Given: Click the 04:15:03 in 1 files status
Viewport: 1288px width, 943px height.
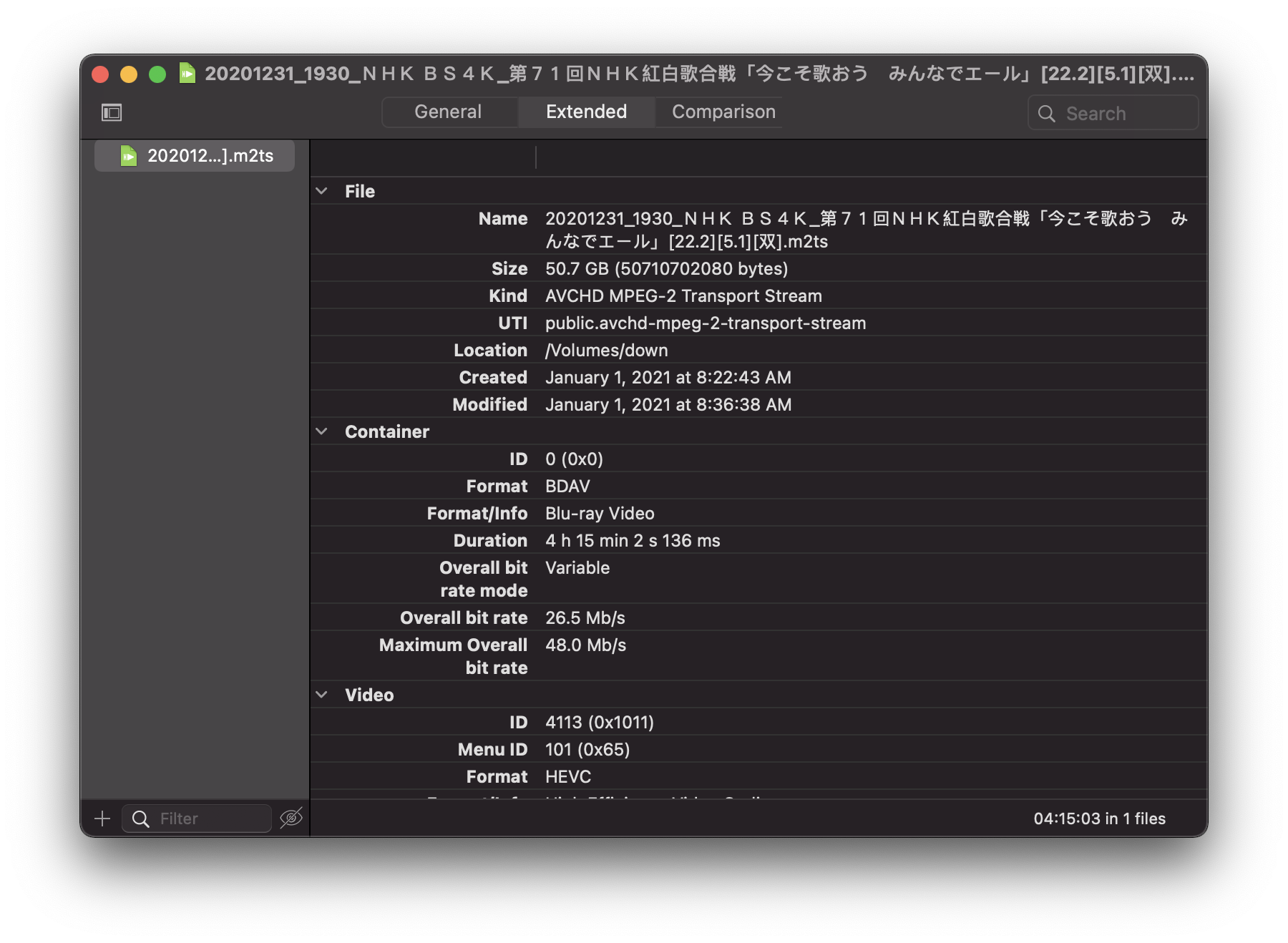Looking at the screenshot, I should [1100, 819].
